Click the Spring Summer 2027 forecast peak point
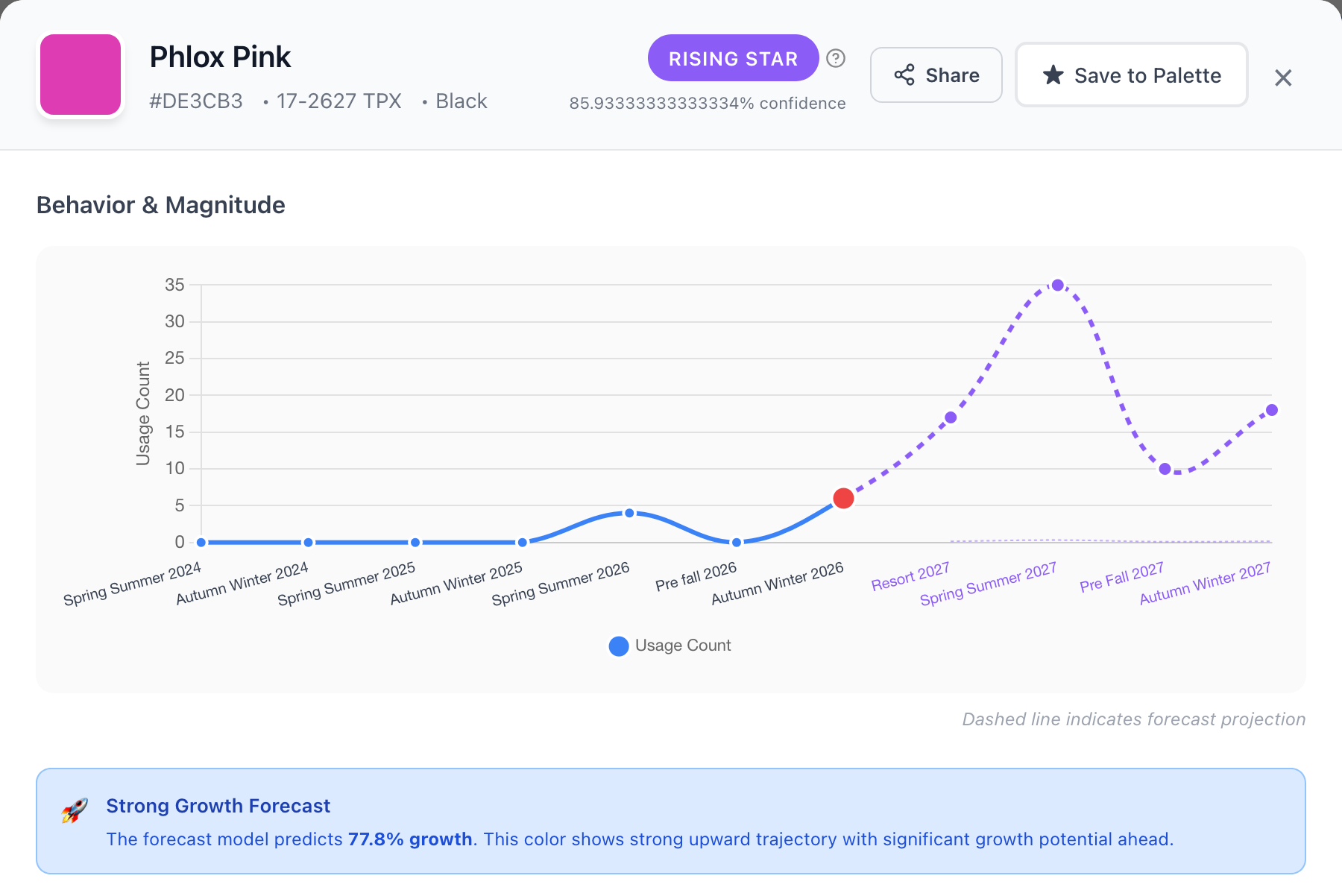 pos(1057,285)
